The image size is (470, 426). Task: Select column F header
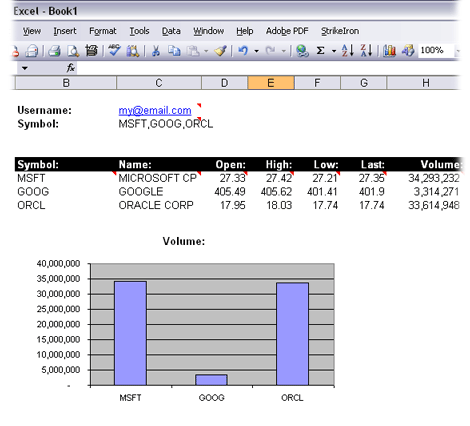(317, 83)
